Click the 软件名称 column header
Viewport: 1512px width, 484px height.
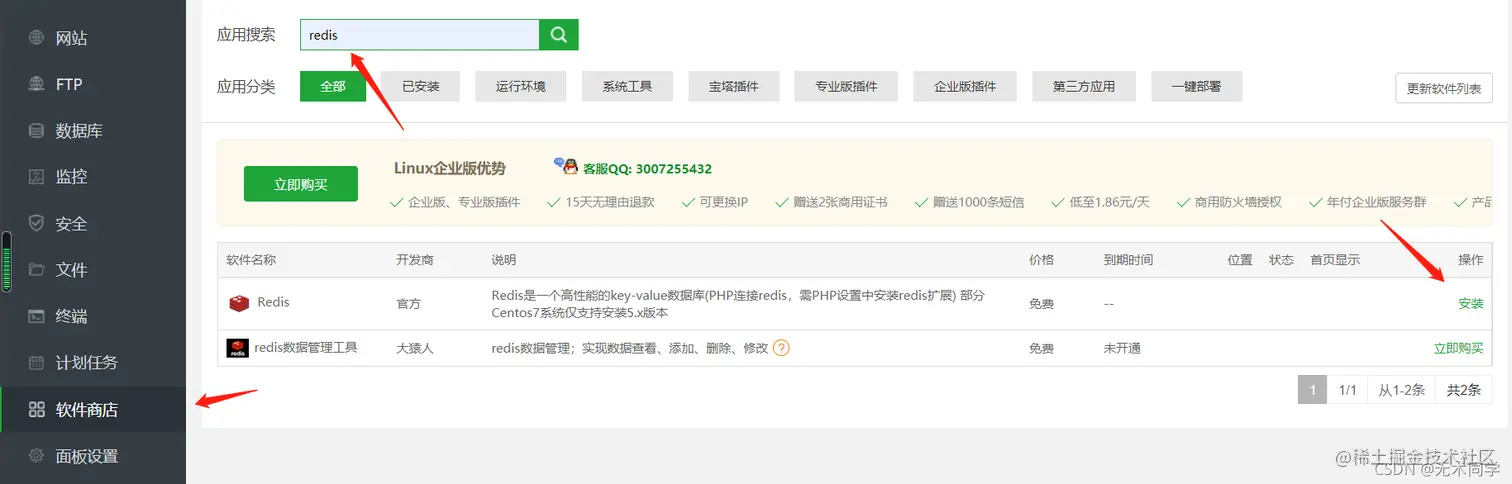(252, 260)
